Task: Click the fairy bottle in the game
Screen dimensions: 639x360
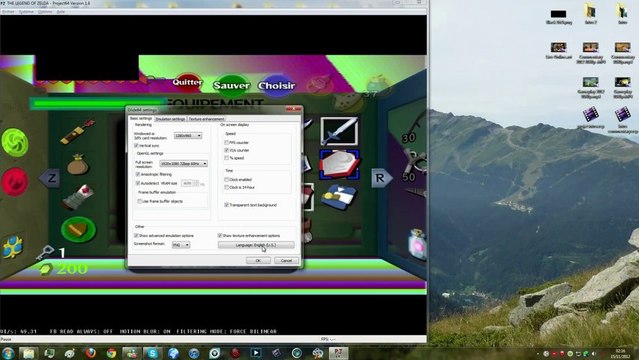Action: click(418, 244)
